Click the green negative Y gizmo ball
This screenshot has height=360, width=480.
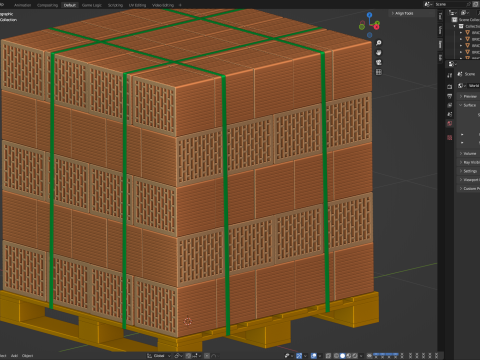point(362,27)
